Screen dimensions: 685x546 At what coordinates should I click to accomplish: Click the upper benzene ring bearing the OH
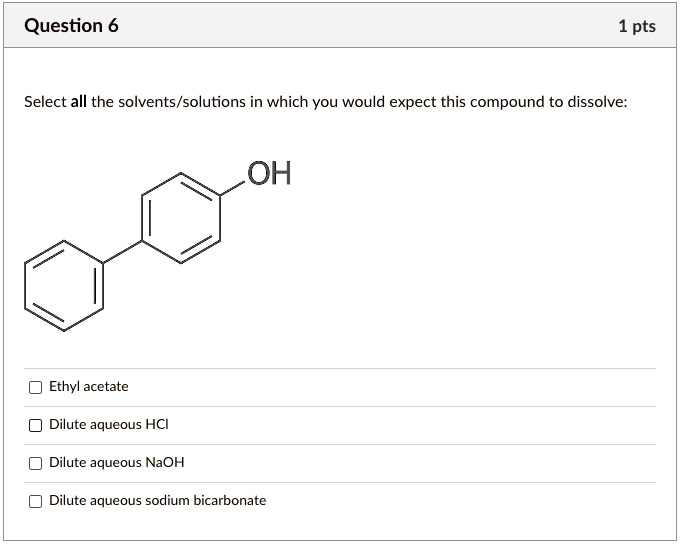click(x=181, y=218)
